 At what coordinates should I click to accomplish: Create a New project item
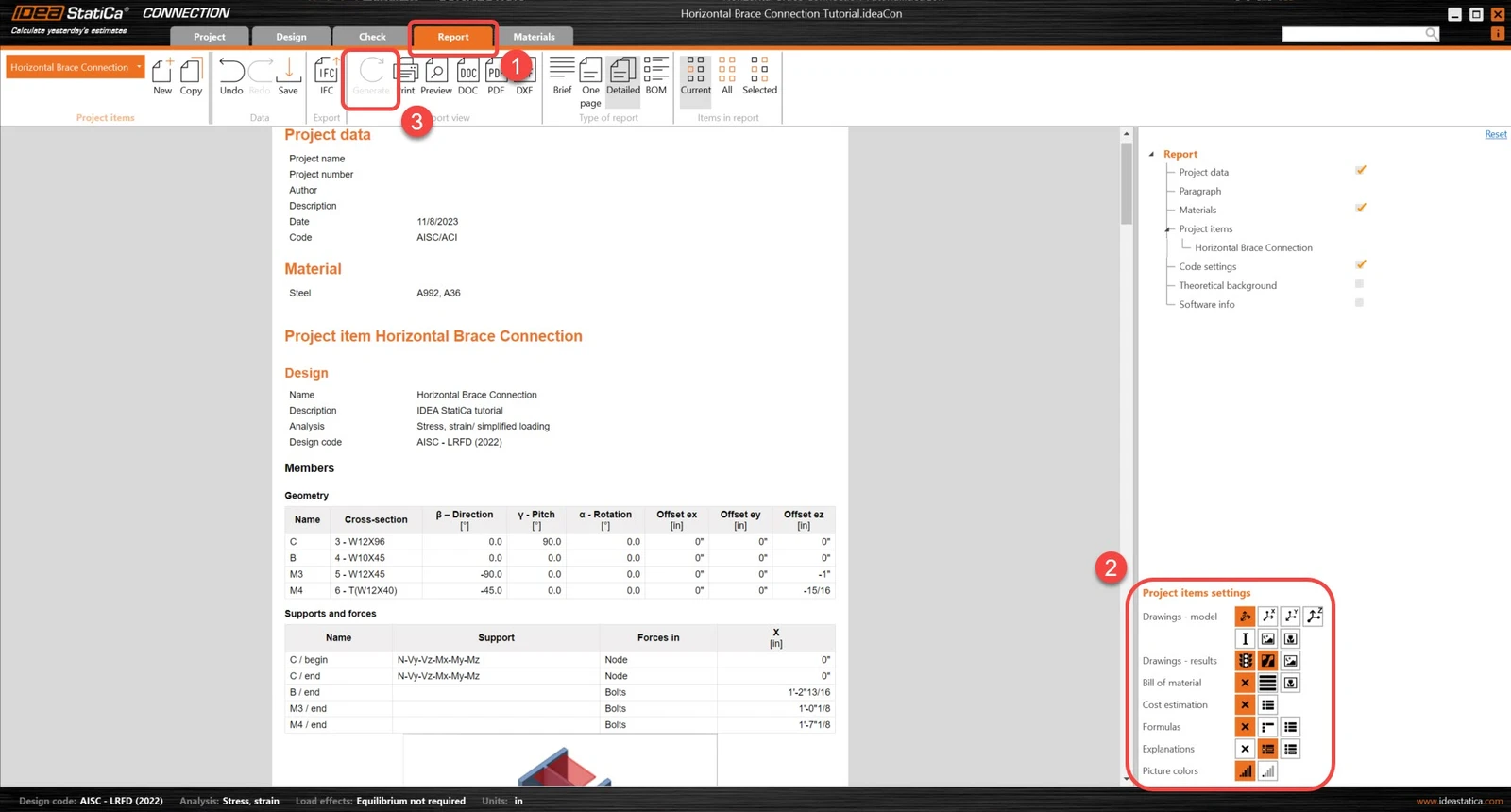pos(162,76)
